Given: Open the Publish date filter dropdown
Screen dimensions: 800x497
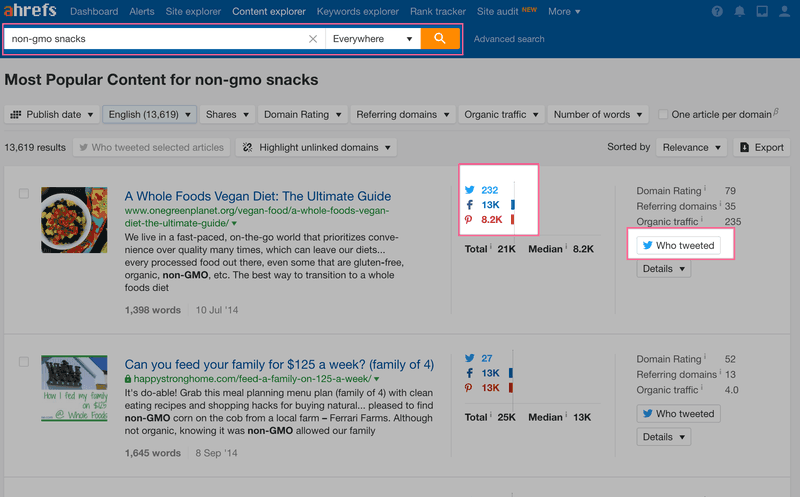Looking at the screenshot, I should click(52, 114).
